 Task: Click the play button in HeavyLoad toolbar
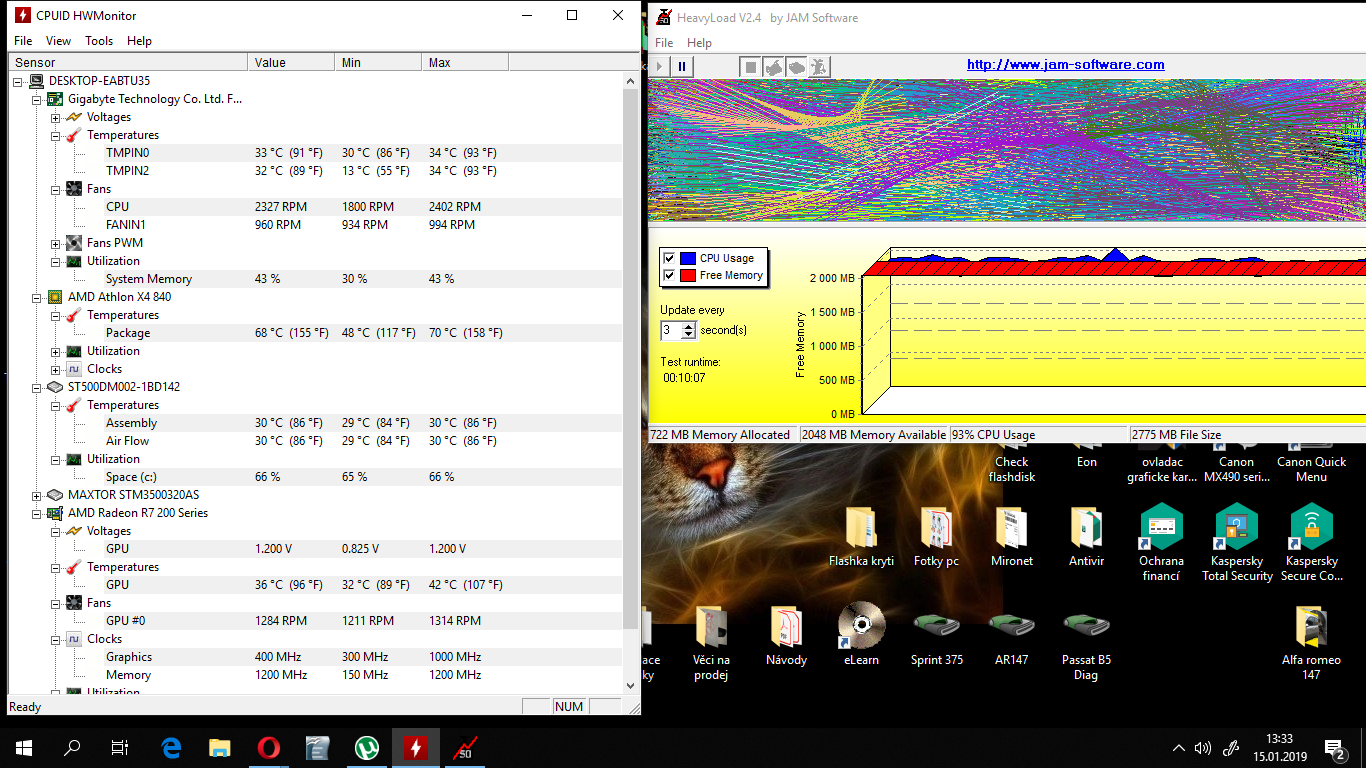(x=660, y=66)
